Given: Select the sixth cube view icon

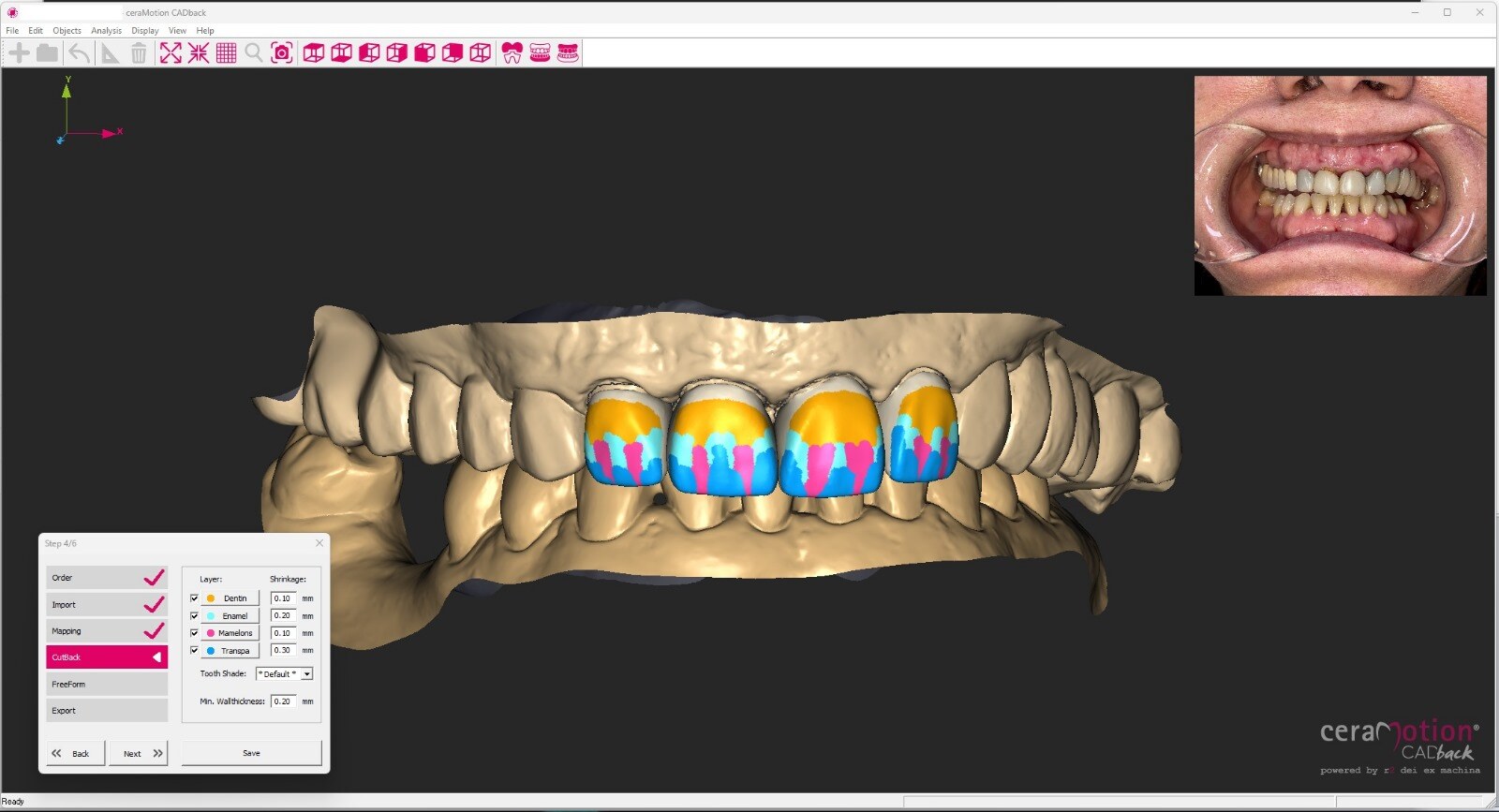Looking at the screenshot, I should [453, 53].
